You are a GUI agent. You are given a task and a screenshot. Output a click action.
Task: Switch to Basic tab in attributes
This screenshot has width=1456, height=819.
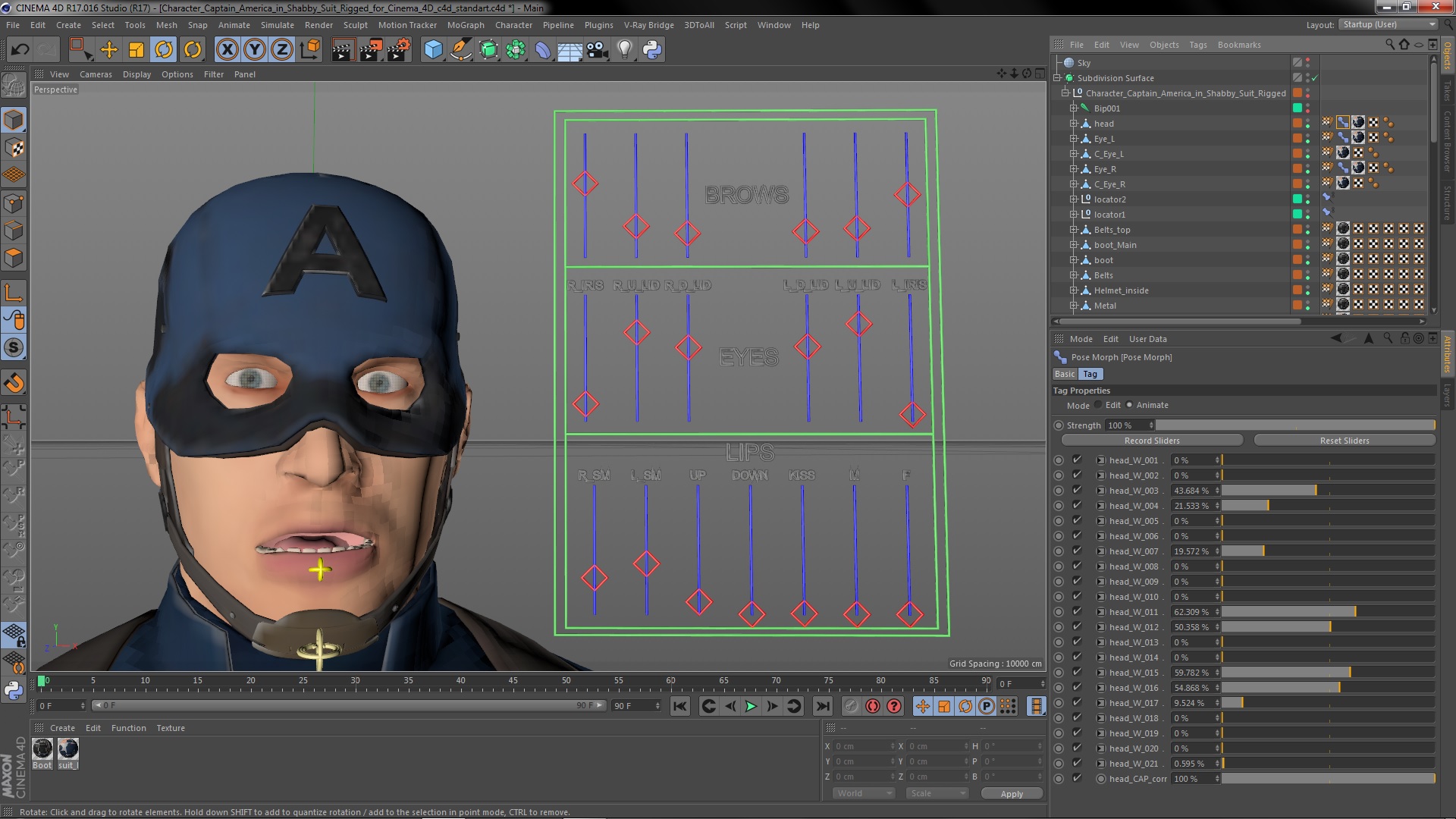click(1065, 374)
